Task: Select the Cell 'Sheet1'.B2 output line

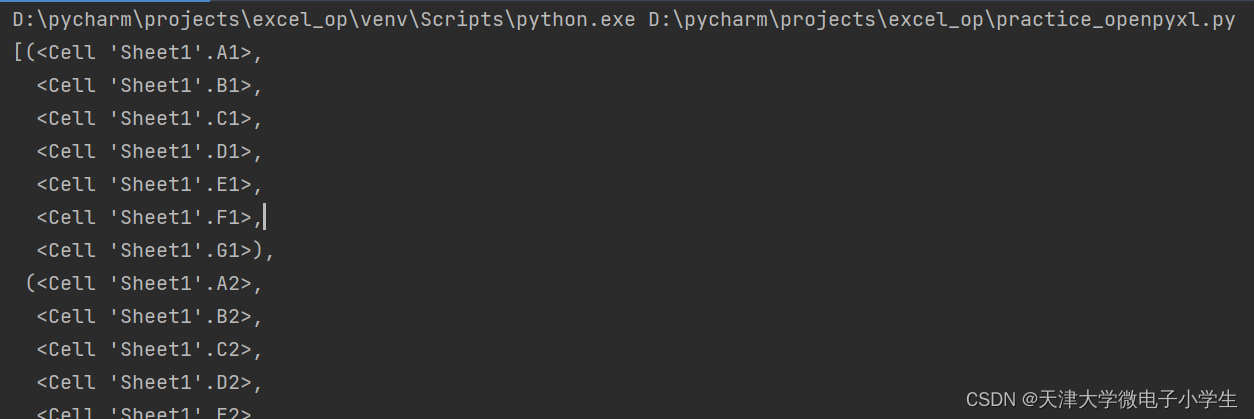Action: (x=149, y=317)
